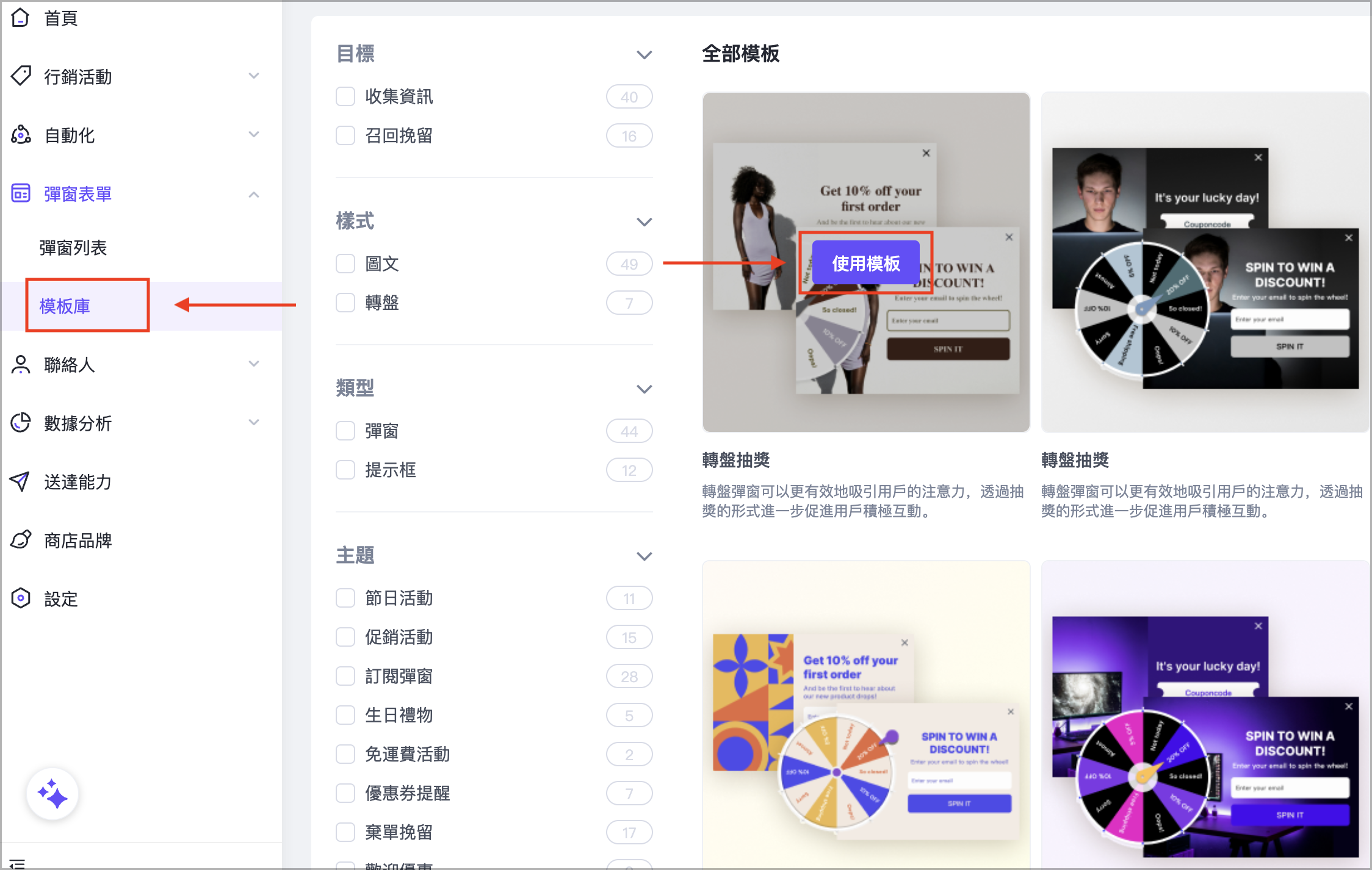Select 模板庫 in the sidebar
1372x870 pixels.
coord(65,306)
